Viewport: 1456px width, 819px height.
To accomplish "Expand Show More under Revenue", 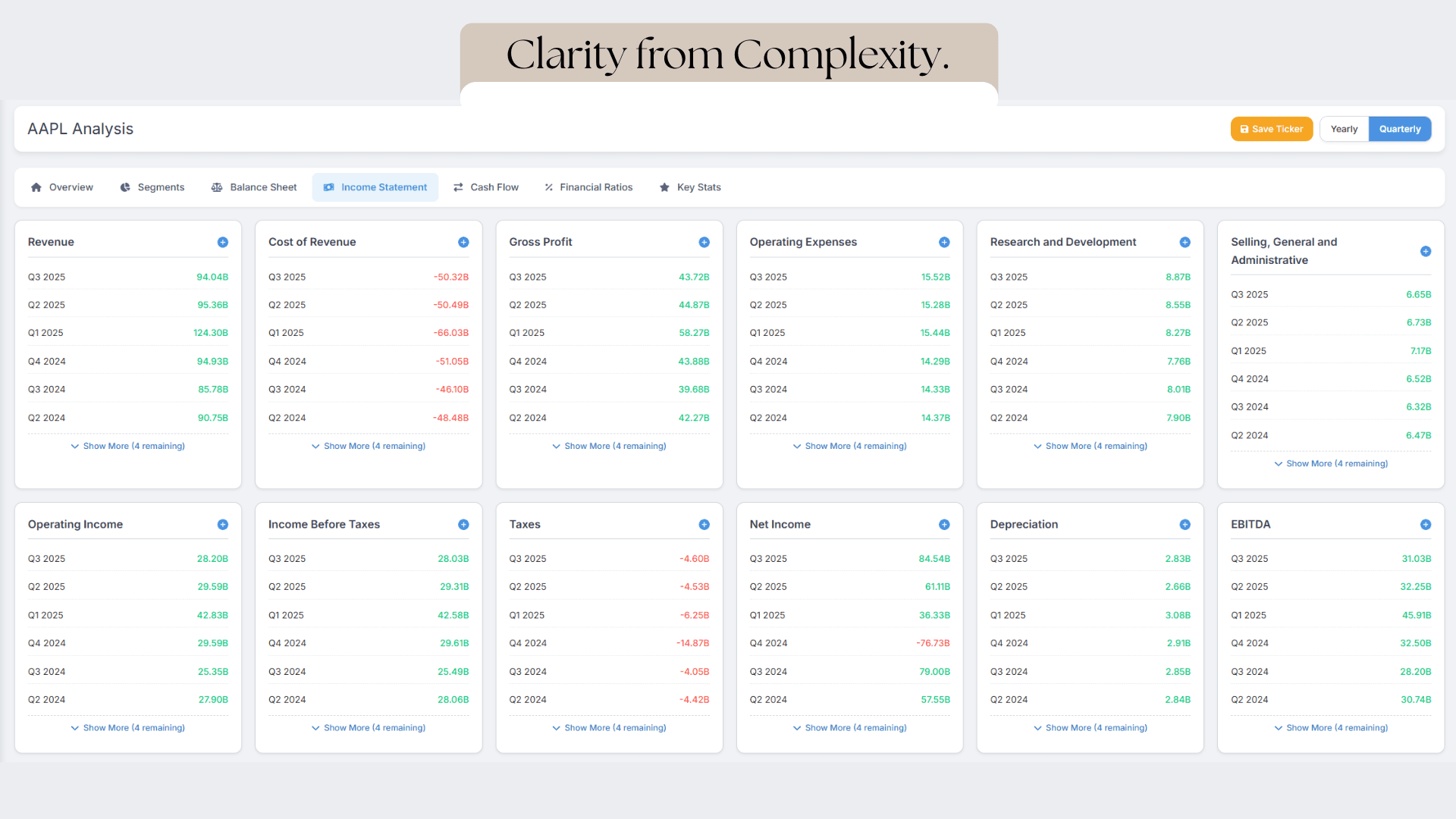I will tap(127, 446).
